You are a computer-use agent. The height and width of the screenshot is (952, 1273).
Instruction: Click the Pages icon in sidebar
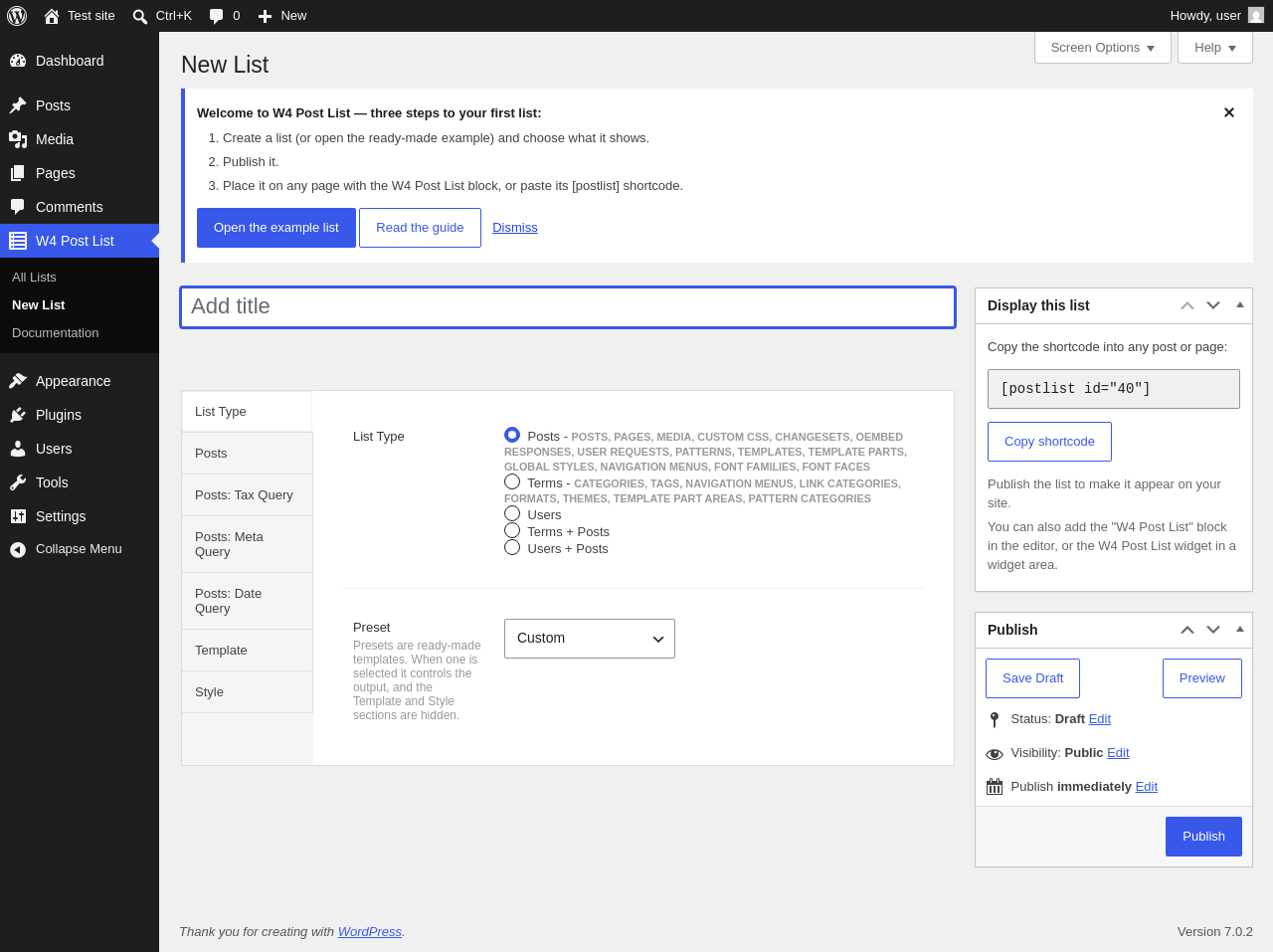click(18, 173)
